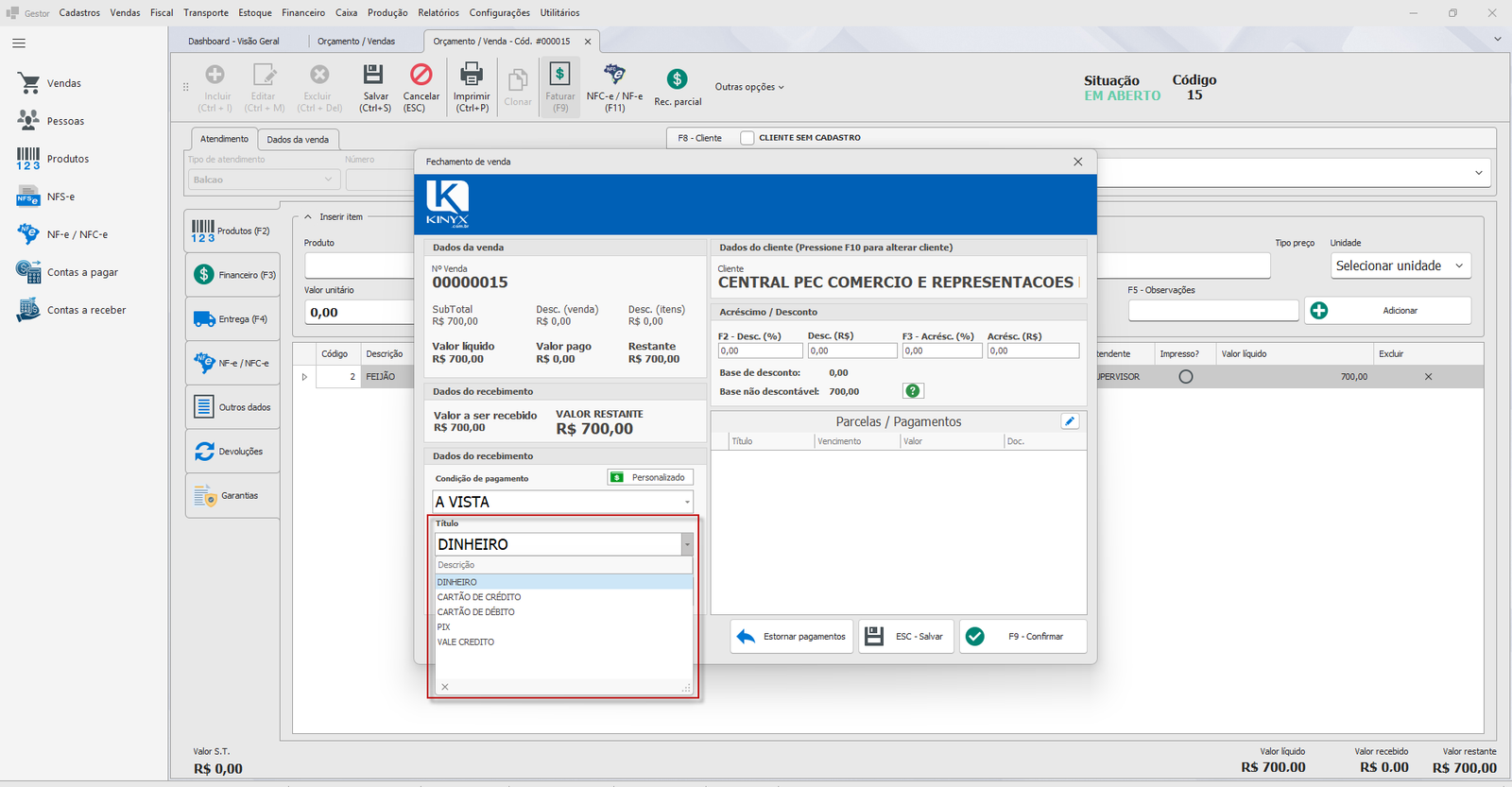This screenshot has height=787, width=1512.
Task: Collapse the Inserir item section
Action: (308, 217)
